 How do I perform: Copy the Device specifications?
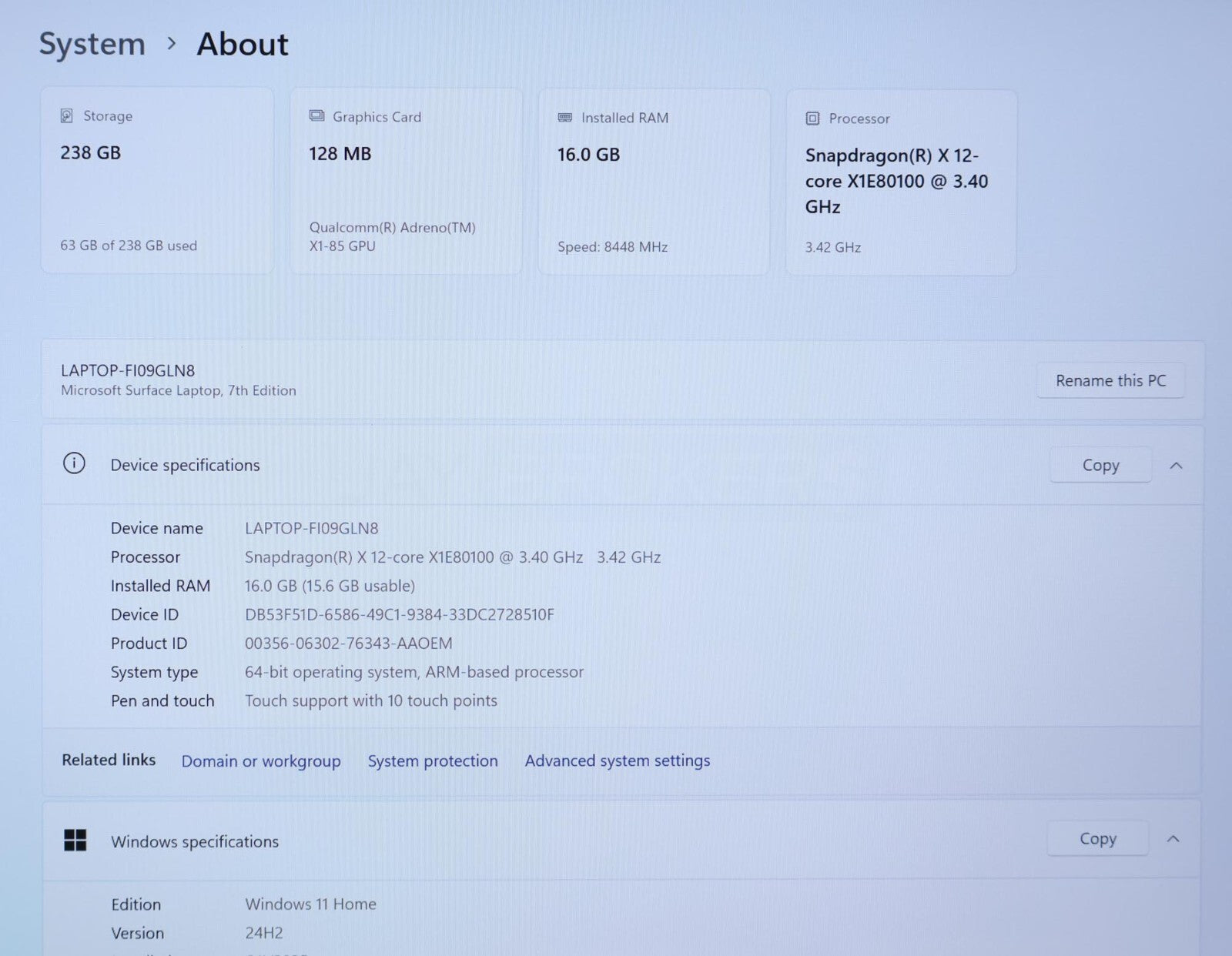coord(1100,465)
